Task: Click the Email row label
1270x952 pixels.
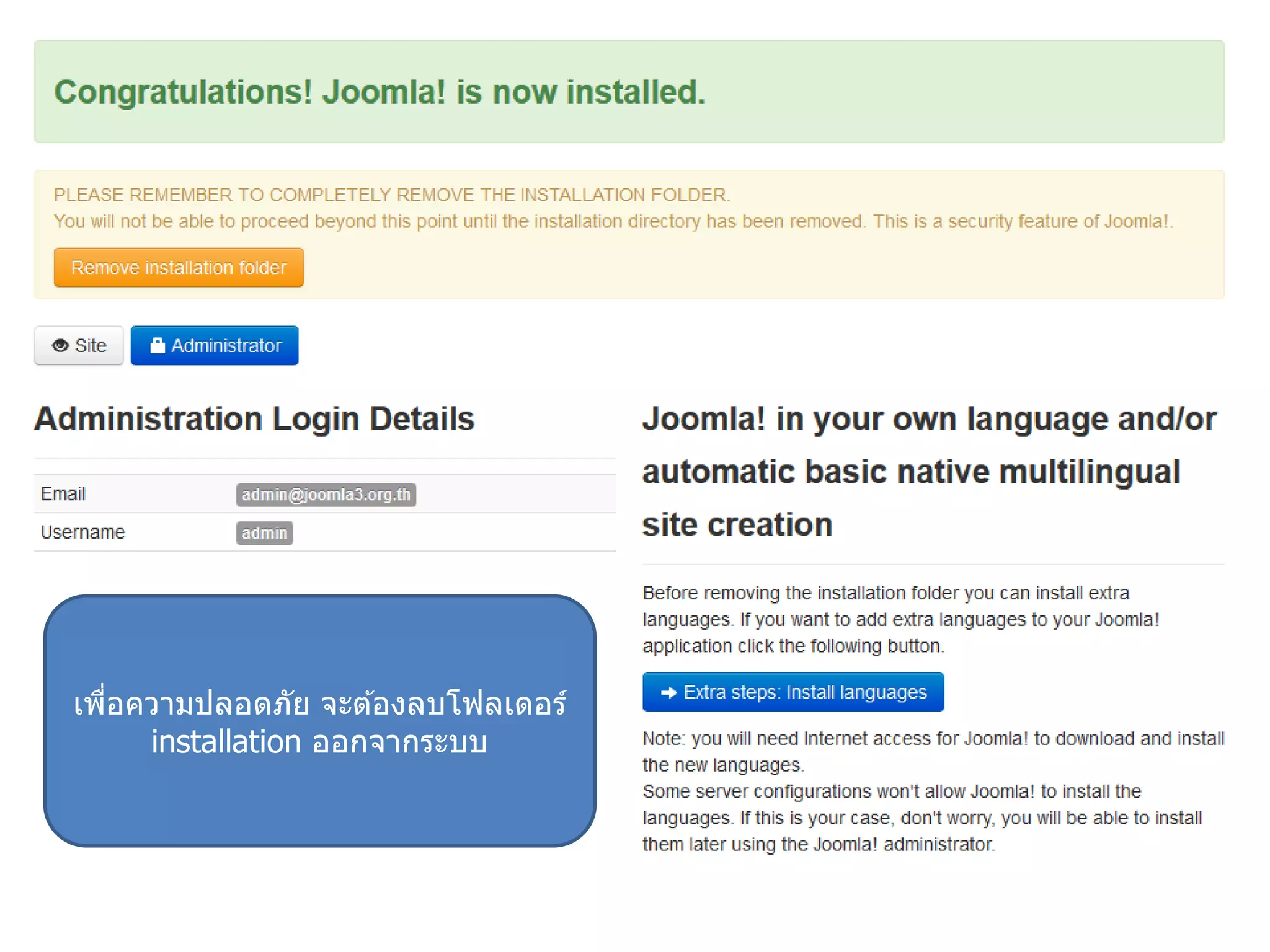Action: coord(63,494)
